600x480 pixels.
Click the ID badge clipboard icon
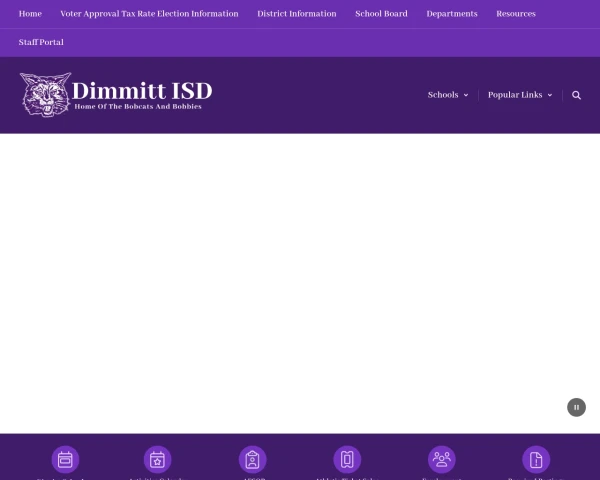(x=253, y=459)
